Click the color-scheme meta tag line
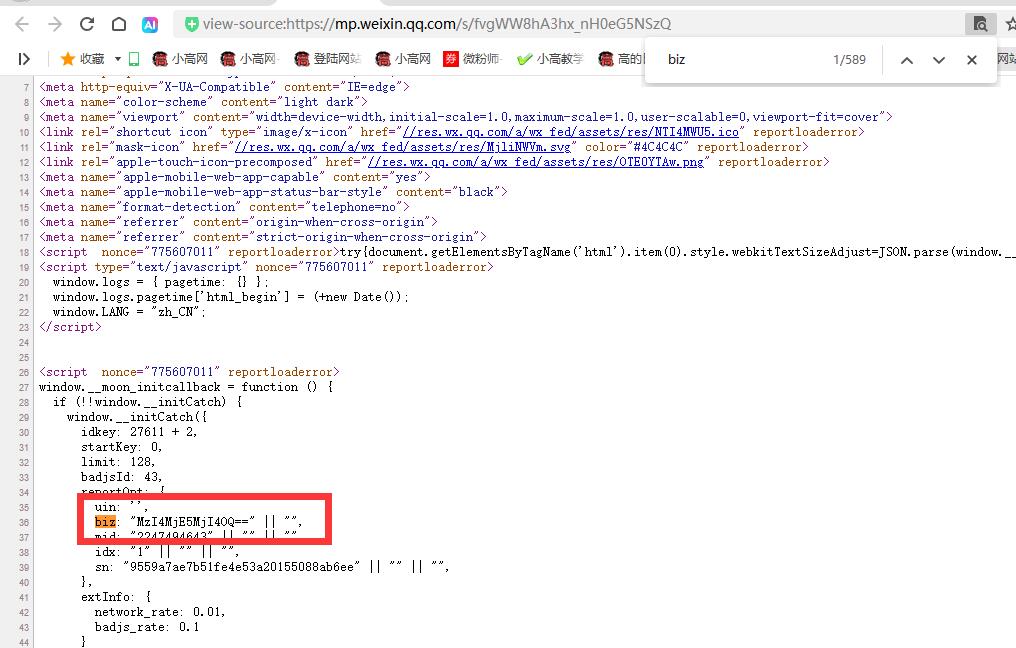This screenshot has width=1016, height=648. [x=203, y=102]
